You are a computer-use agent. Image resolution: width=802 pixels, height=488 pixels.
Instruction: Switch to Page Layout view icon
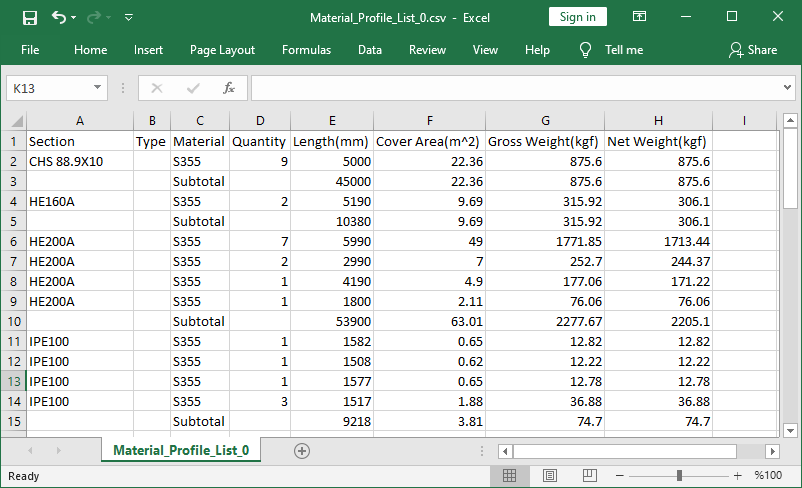pos(549,475)
